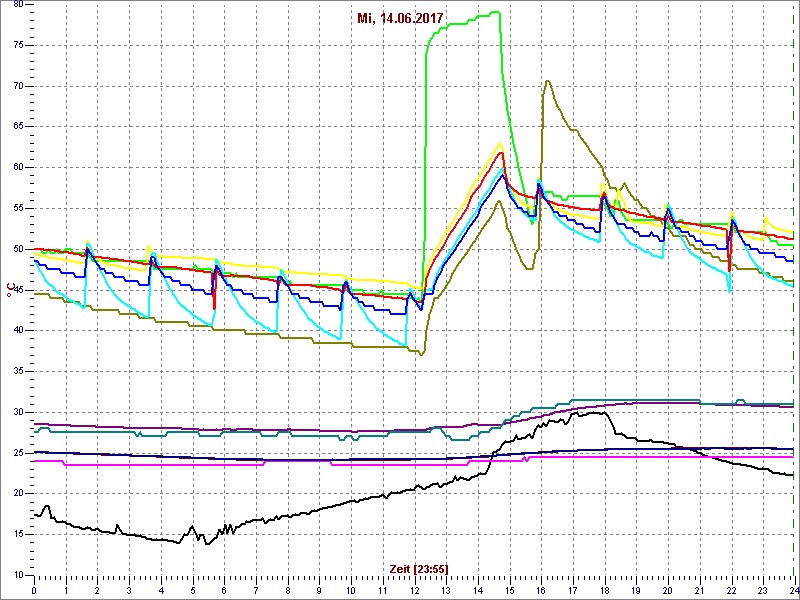Image resolution: width=800 pixels, height=600 pixels.
Task: Click the 20 label on temperature axis
Action: 17,493
